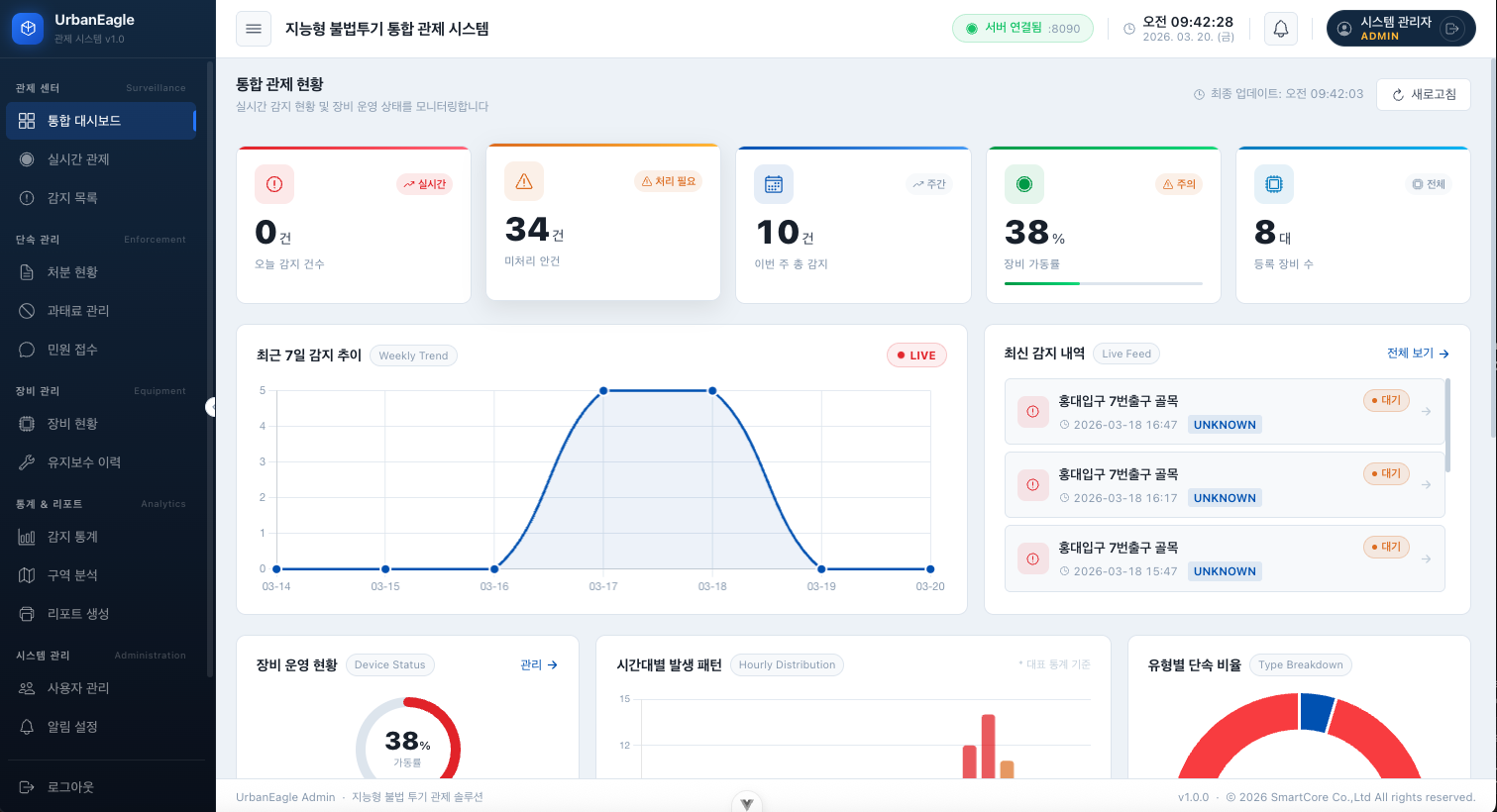
Task: Click the 실시간 tag on first card
Action: [x=424, y=184]
